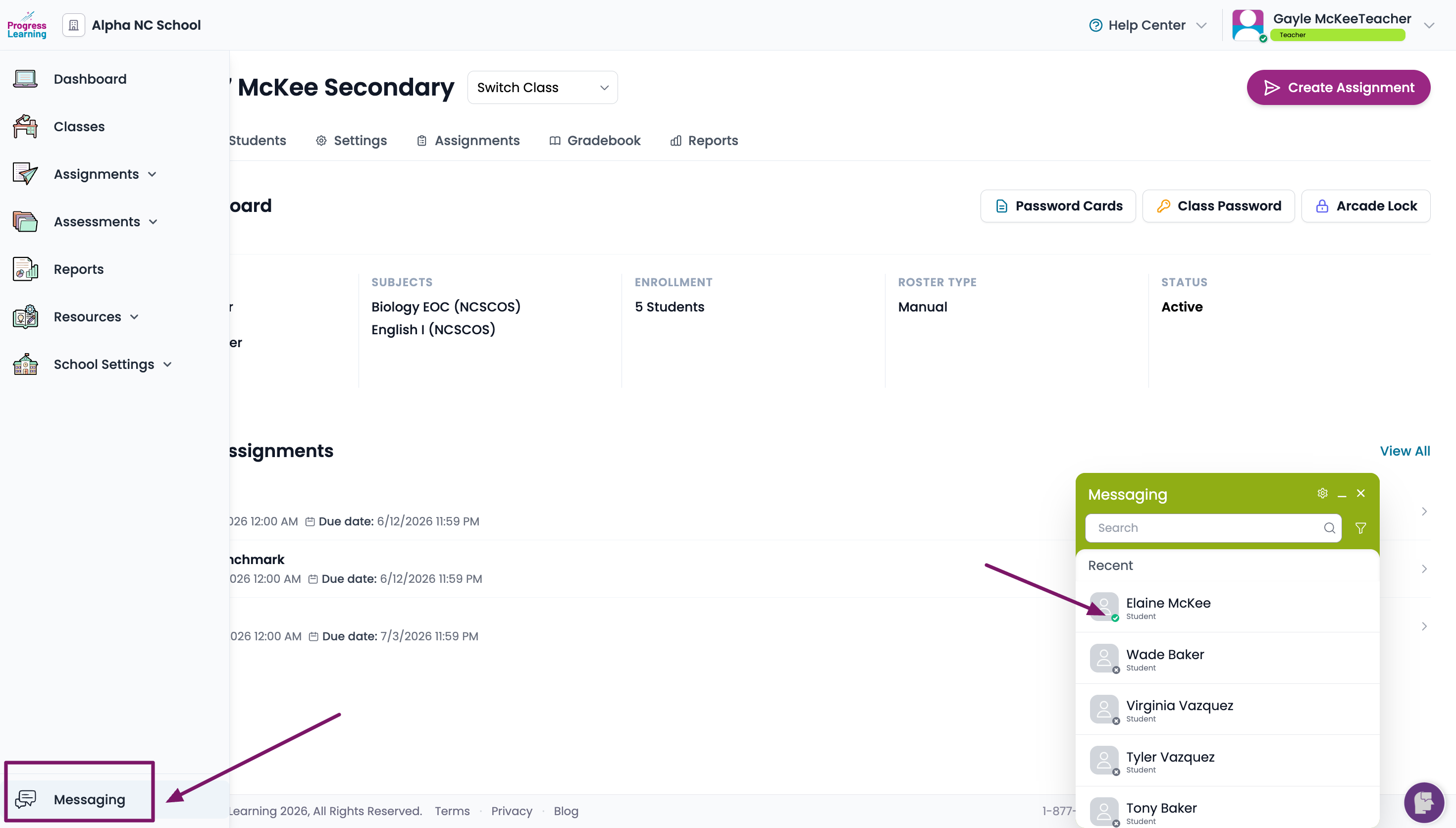Open the help chat widget button

pos(1424,802)
